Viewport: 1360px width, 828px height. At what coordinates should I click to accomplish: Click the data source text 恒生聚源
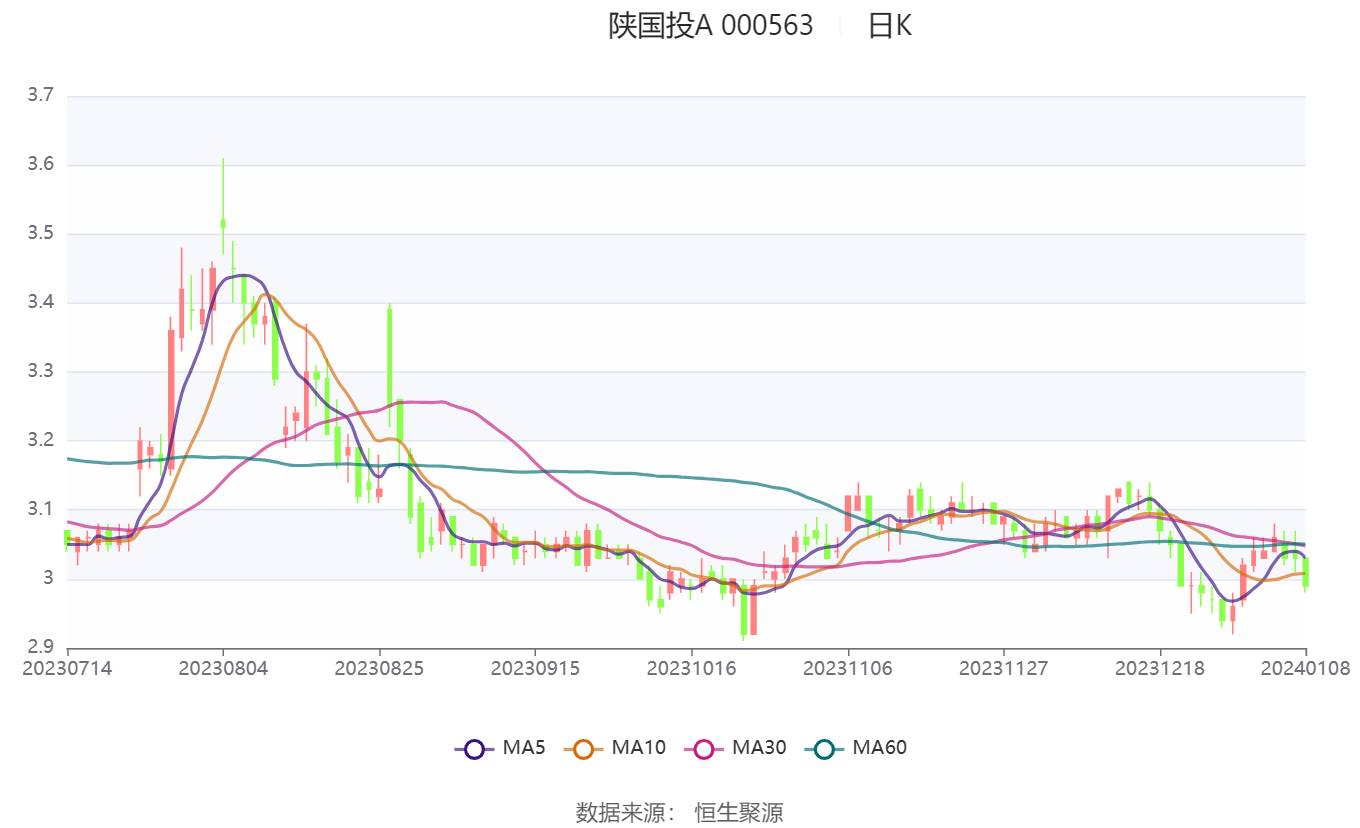pyautogui.click(x=739, y=812)
